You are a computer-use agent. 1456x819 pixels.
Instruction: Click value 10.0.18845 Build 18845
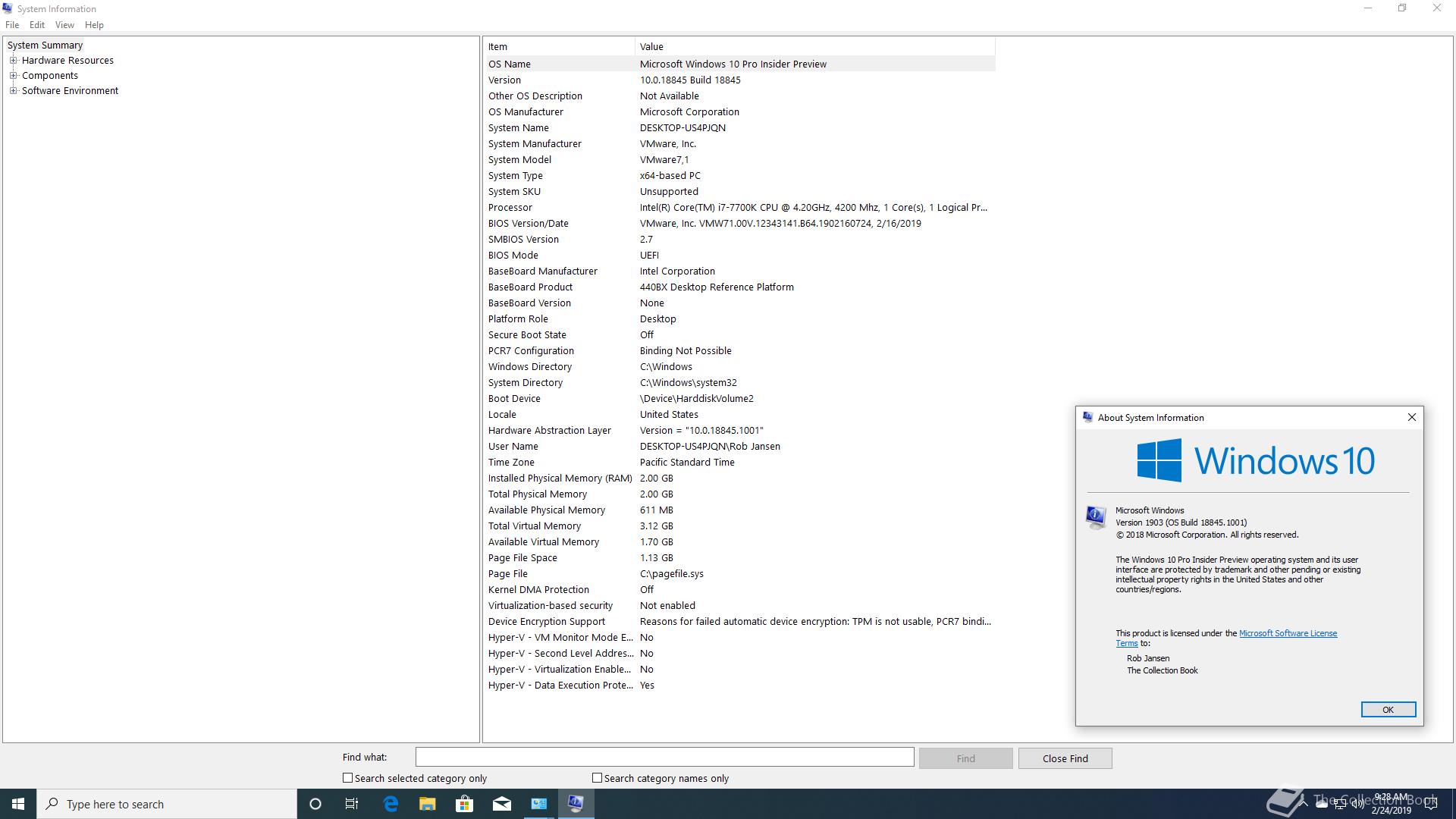[x=690, y=80]
